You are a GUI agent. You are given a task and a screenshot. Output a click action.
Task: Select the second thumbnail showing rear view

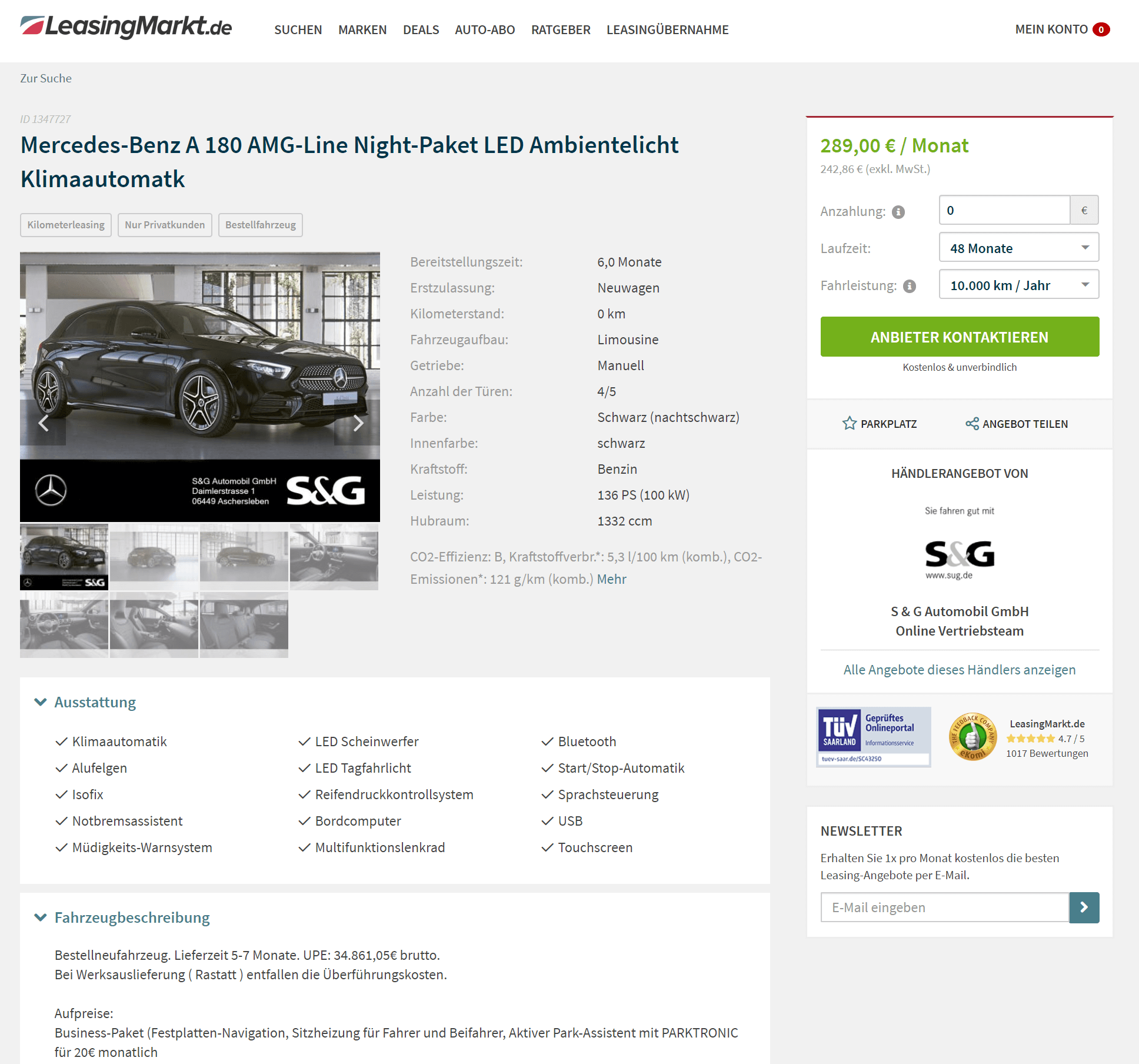pos(154,557)
